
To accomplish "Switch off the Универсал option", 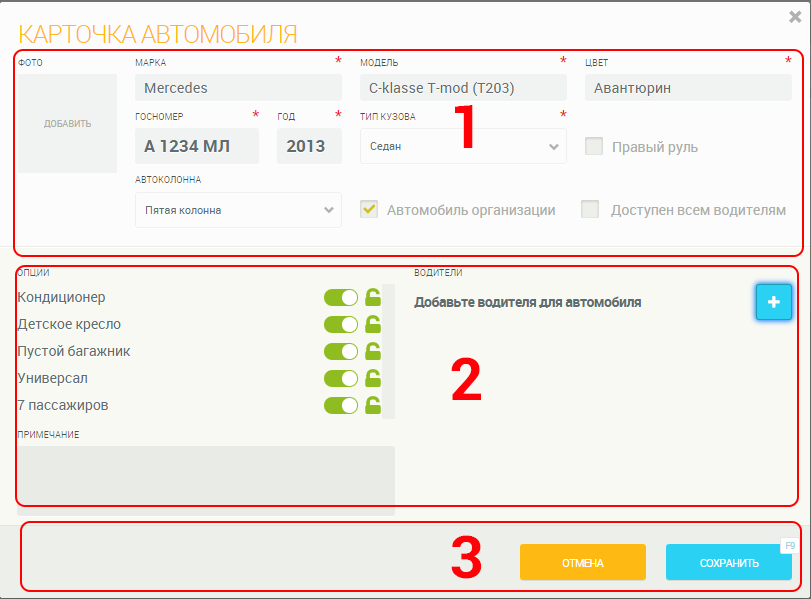I will 341,378.
